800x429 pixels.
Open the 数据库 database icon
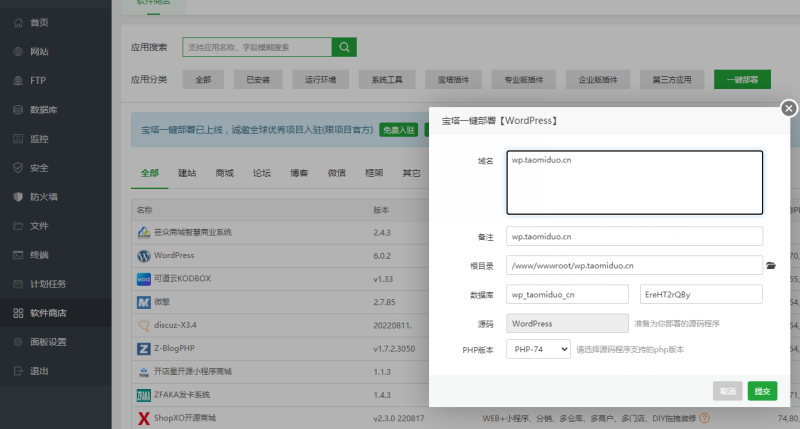18,110
